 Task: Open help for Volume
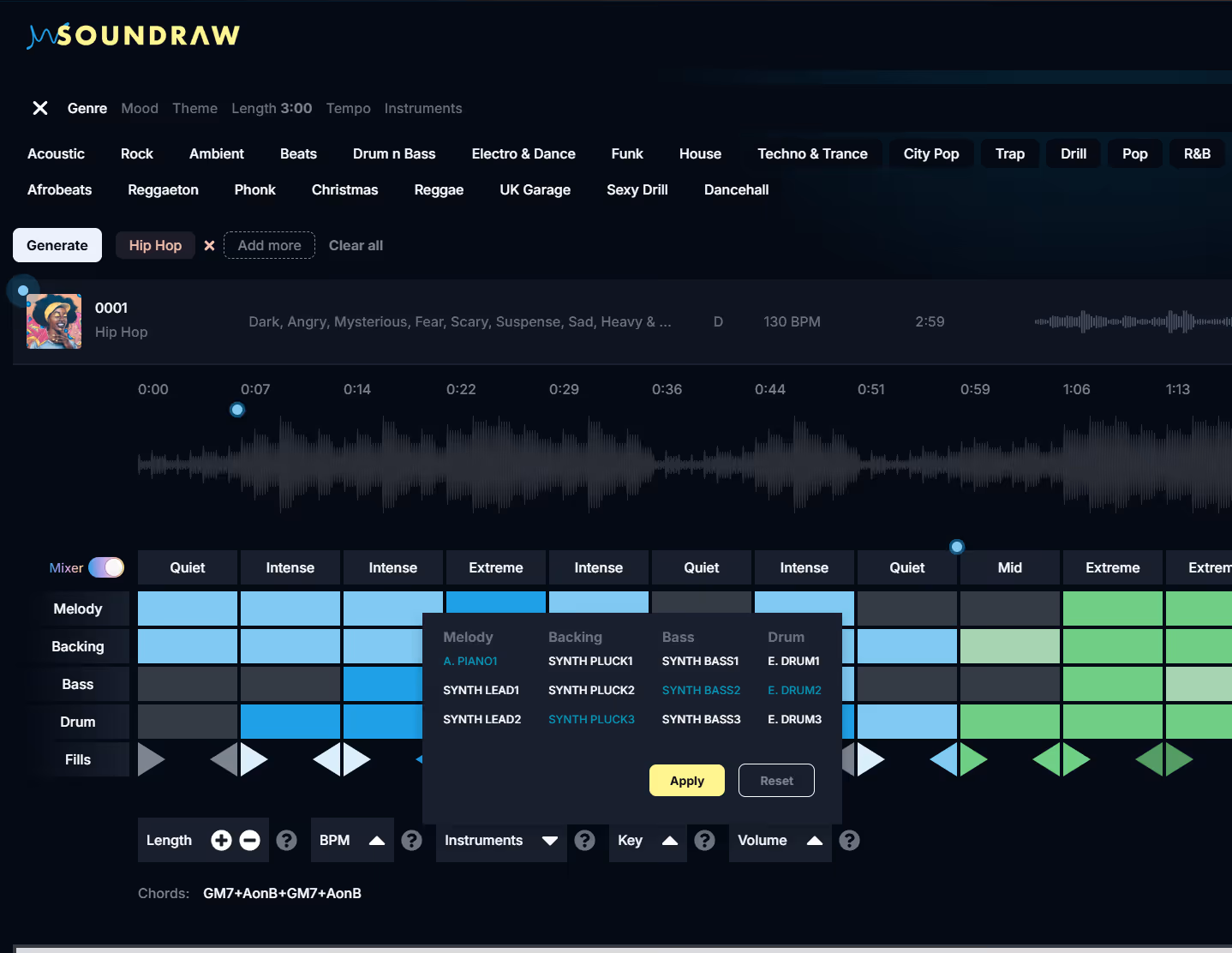point(849,841)
